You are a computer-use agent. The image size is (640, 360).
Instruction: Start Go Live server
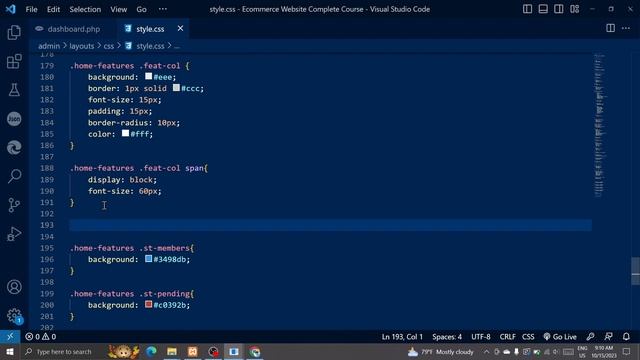pos(560,337)
